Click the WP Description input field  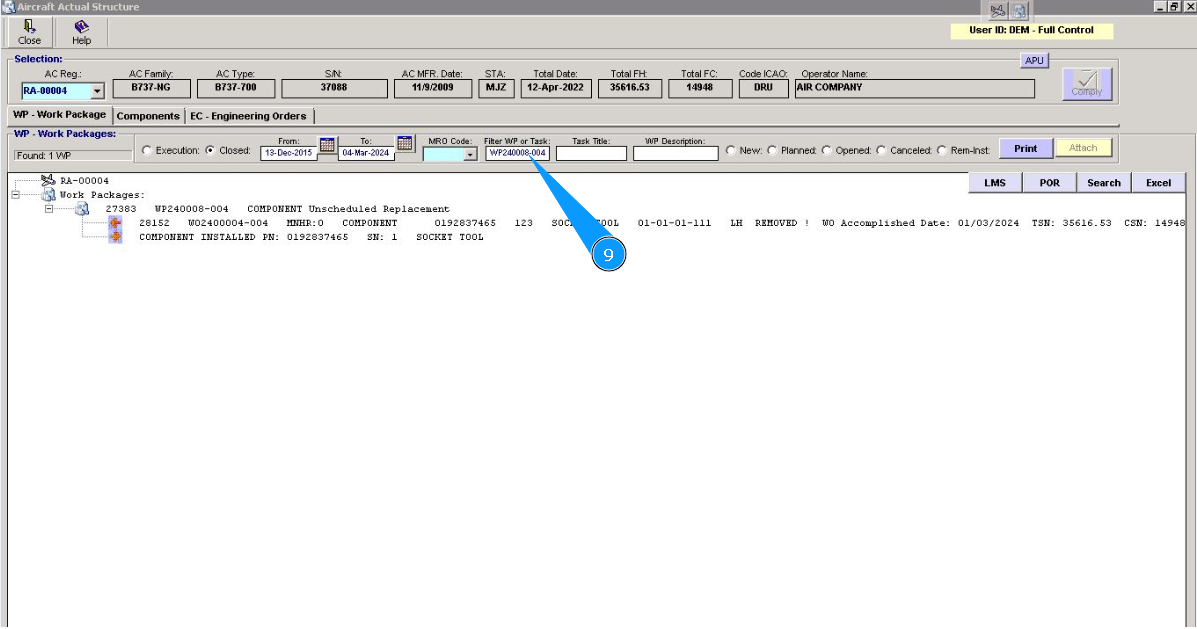tap(676, 153)
